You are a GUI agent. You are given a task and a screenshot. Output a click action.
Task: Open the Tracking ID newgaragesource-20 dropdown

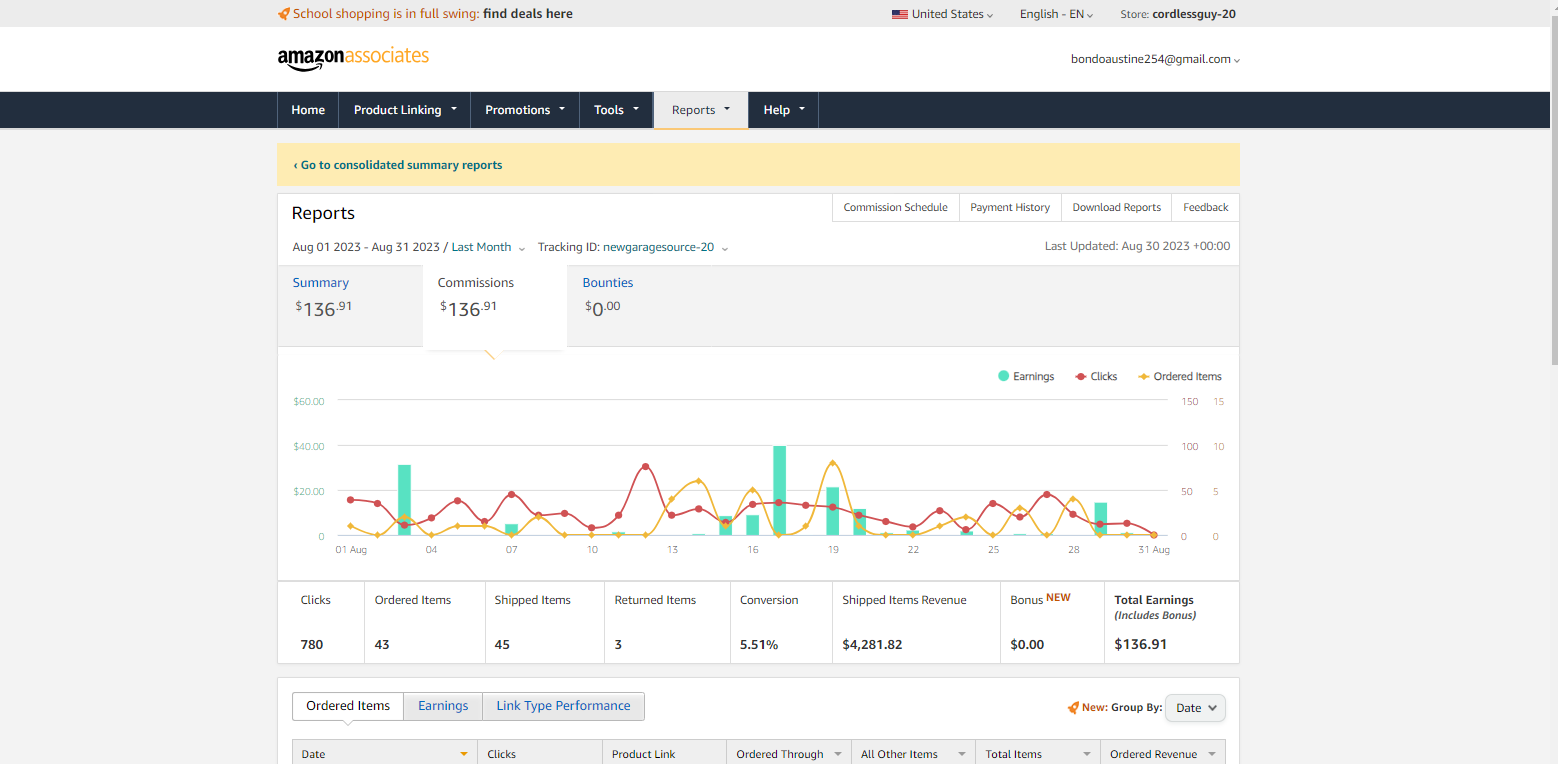tap(632, 247)
